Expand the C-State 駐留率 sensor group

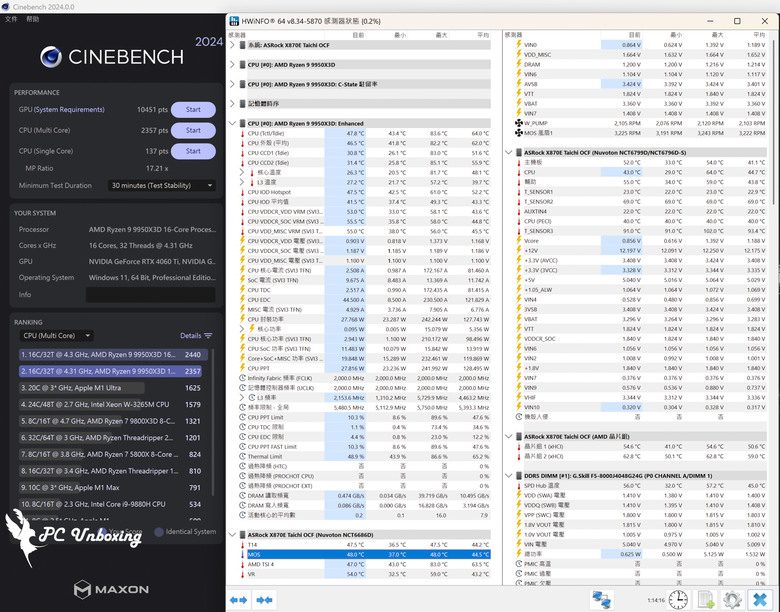click(x=232, y=84)
